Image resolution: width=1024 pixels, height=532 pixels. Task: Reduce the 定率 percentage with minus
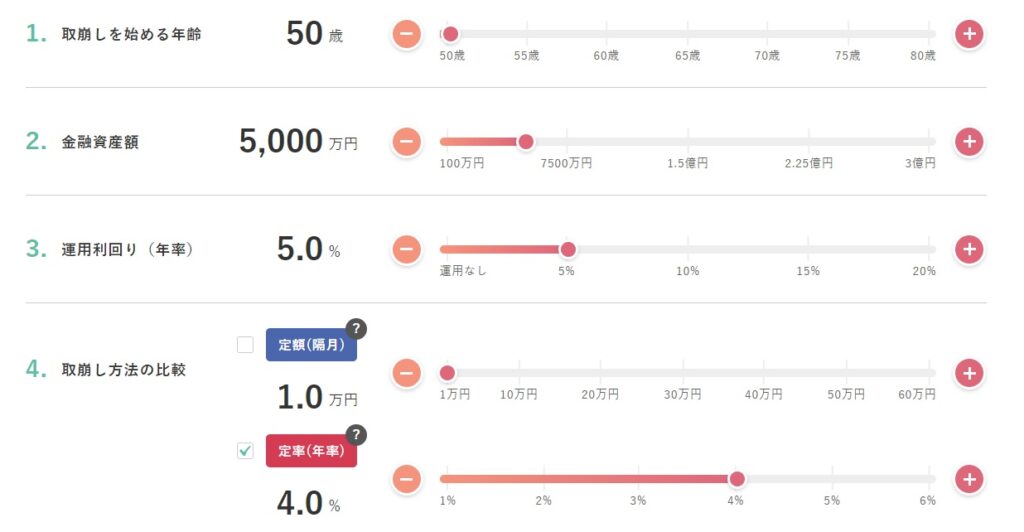point(406,479)
